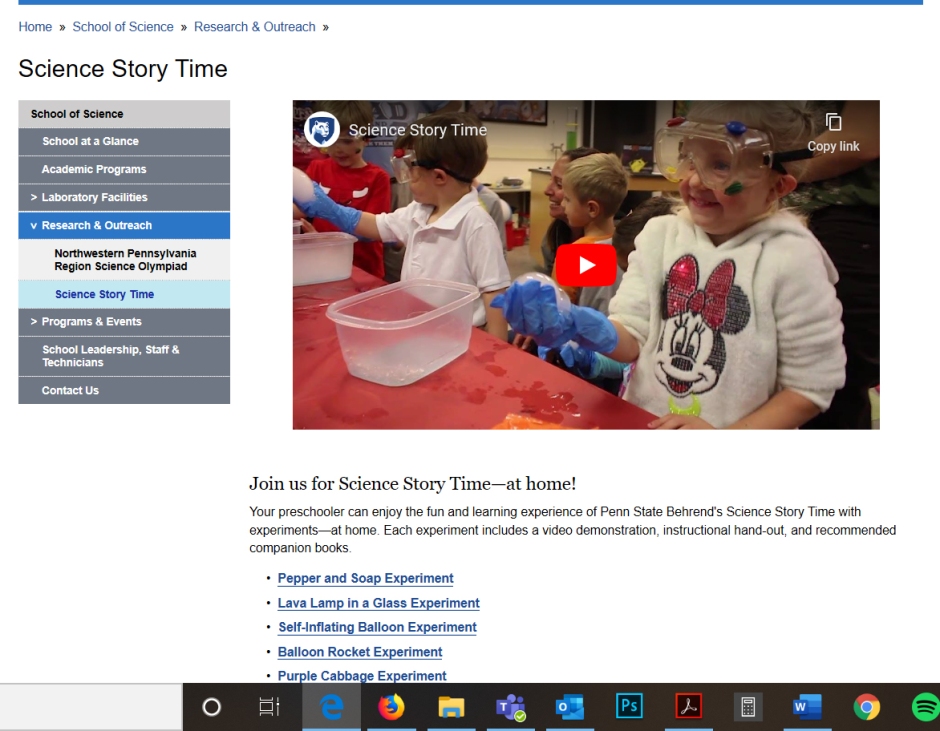This screenshot has width=940, height=731.
Task: Play the Science Story Time video
Action: [x=585, y=265]
